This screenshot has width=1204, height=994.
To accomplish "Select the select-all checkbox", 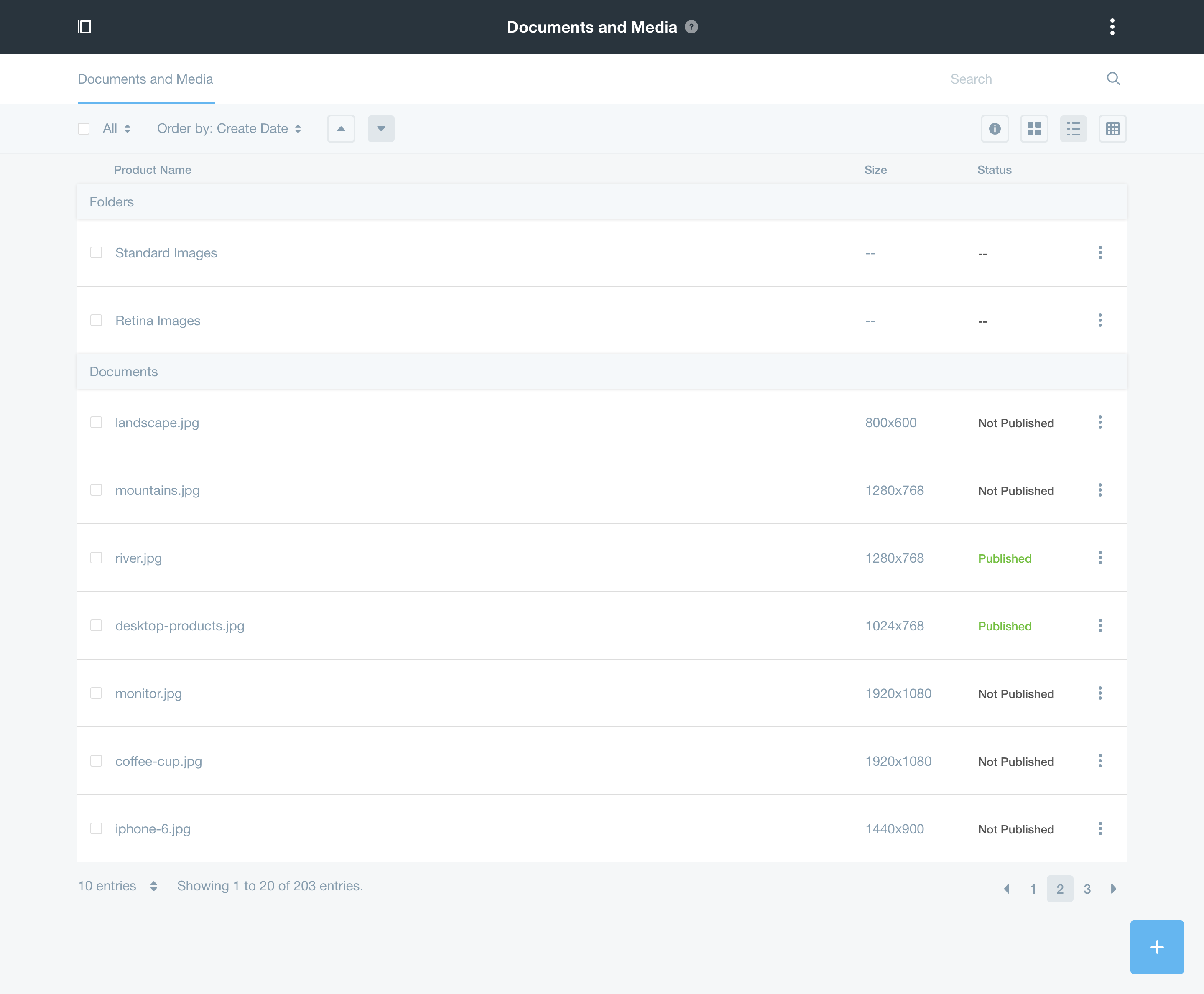I will pos(84,128).
